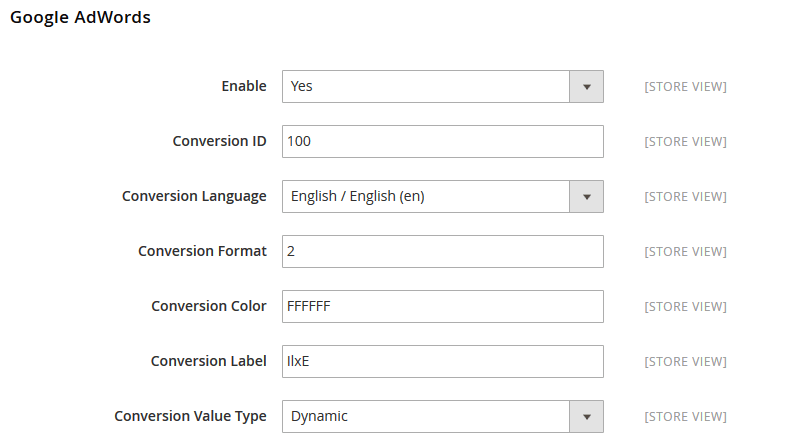Open the Enable dropdown showing Yes
Image resolution: width=800 pixels, height=434 pixels.
[x=442, y=86]
